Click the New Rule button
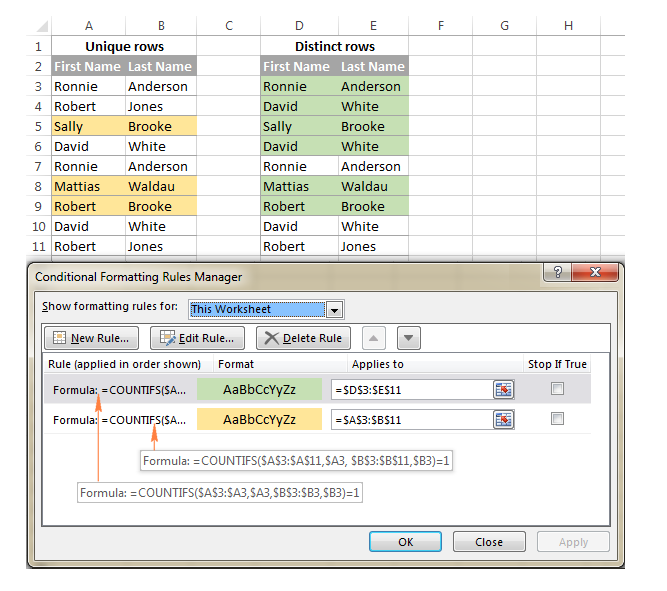The image size is (667, 591). 92,338
